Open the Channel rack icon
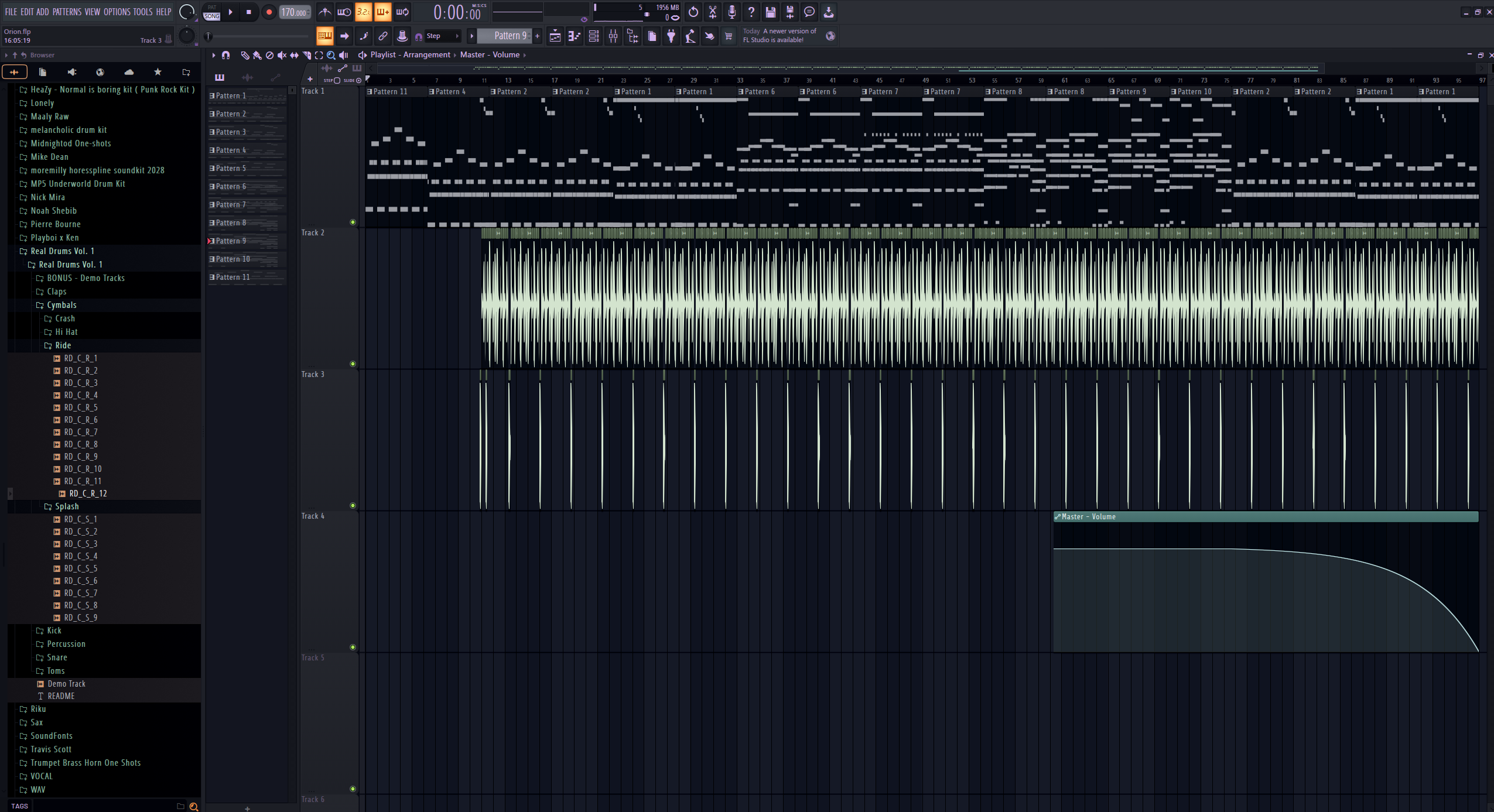The height and width of the screenshot is (812, 1494). 594,36
